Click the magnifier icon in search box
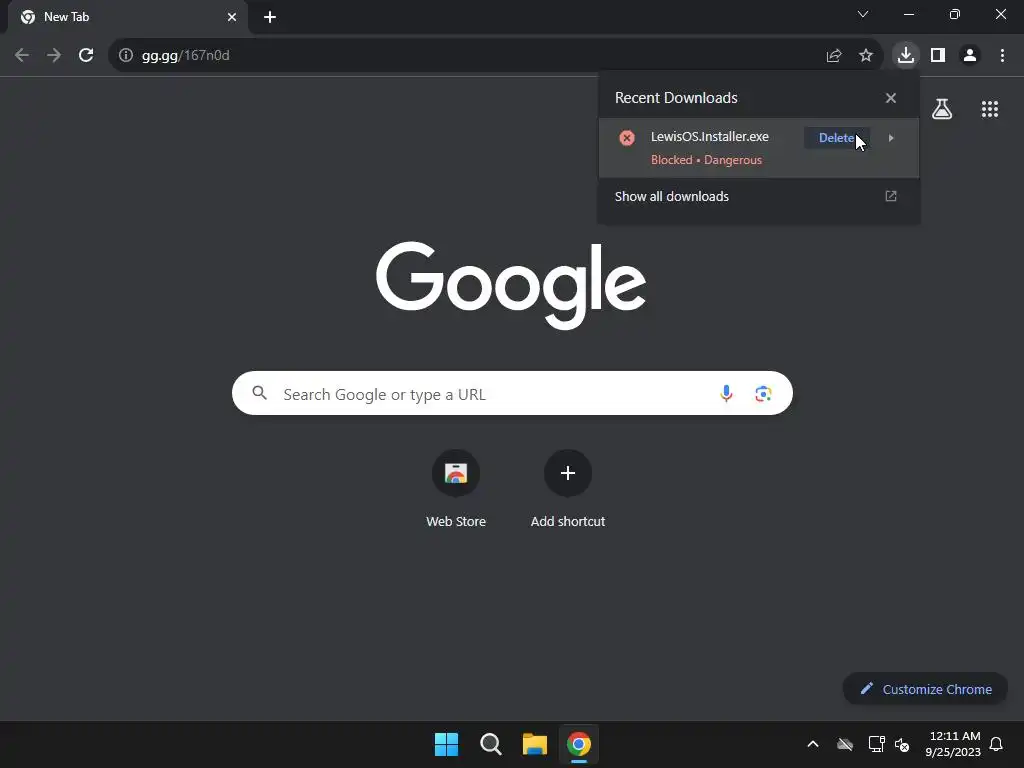The image size is (1024, 768). click(x=260, y=393)
